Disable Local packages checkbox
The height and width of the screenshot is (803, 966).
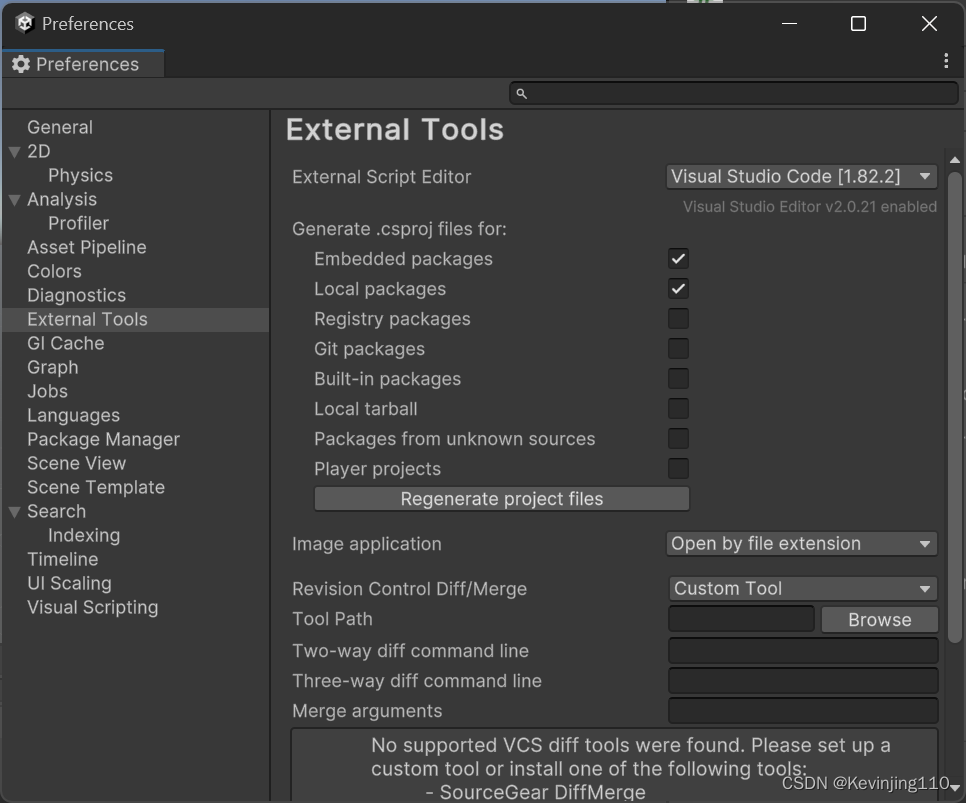678,288
